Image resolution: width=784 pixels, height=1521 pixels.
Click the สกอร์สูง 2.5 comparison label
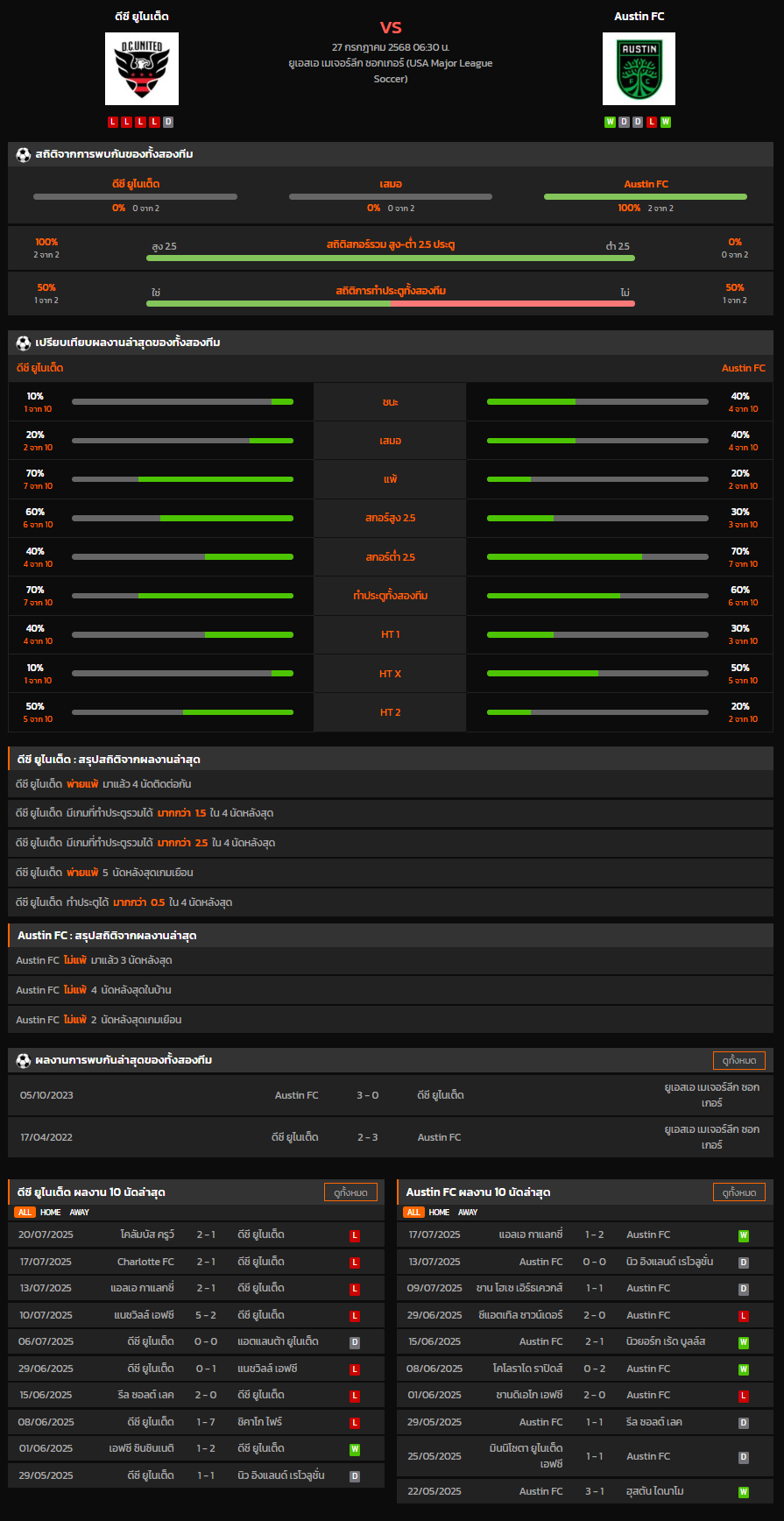391,519
